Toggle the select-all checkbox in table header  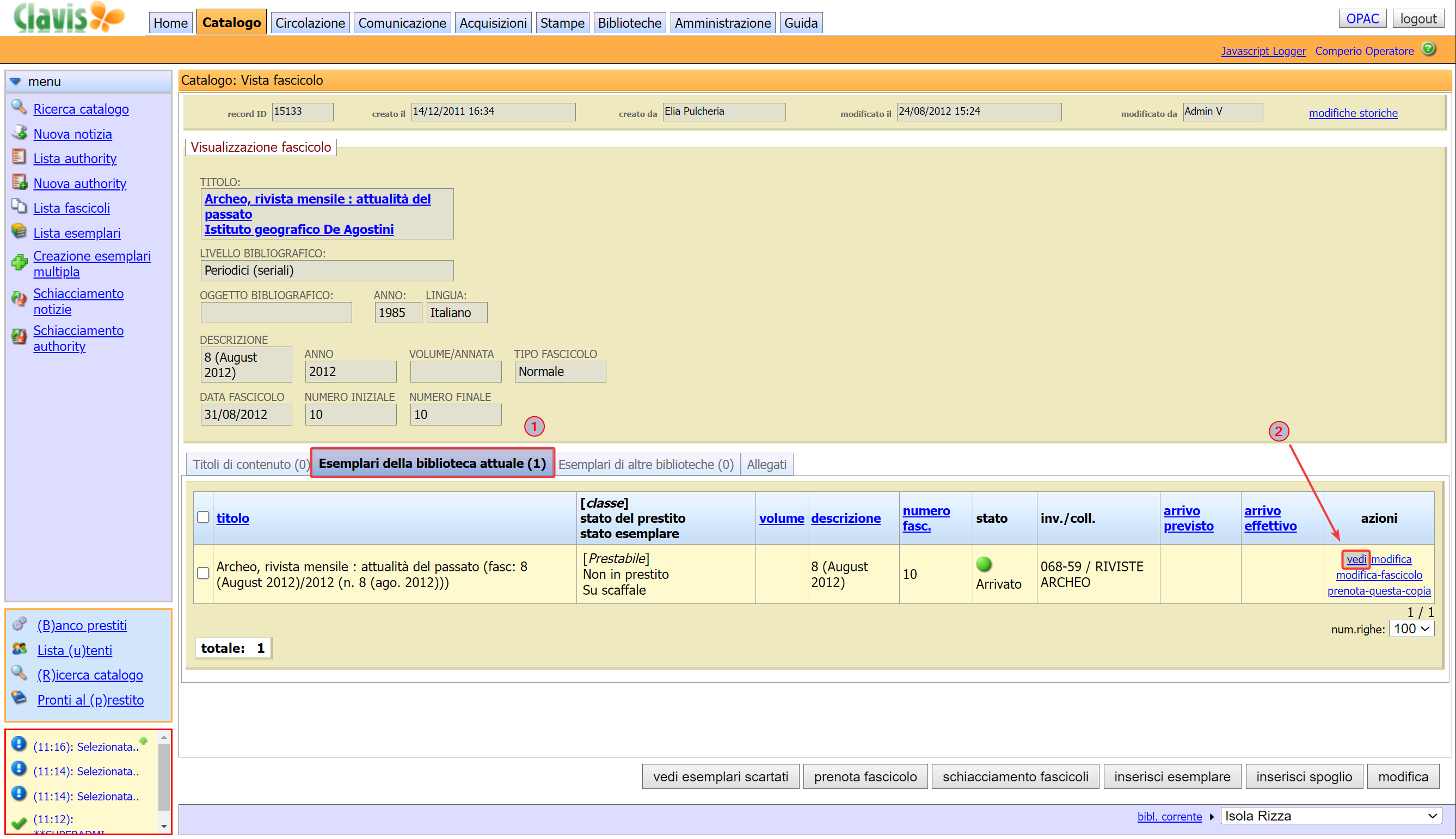coord(203,517)
